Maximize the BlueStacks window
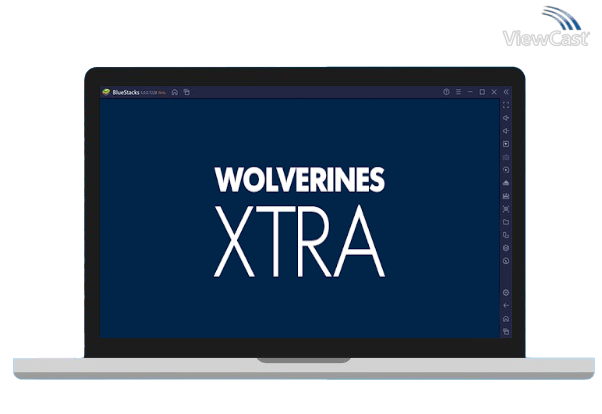This screenshot has width=602, height=414. point(482,92)
